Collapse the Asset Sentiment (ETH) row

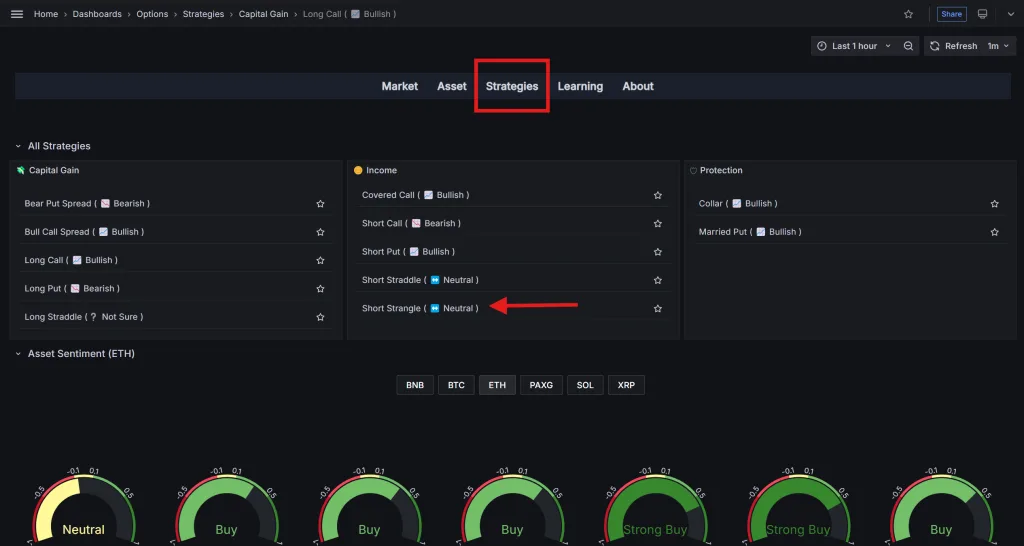click(x=18, y=354)
